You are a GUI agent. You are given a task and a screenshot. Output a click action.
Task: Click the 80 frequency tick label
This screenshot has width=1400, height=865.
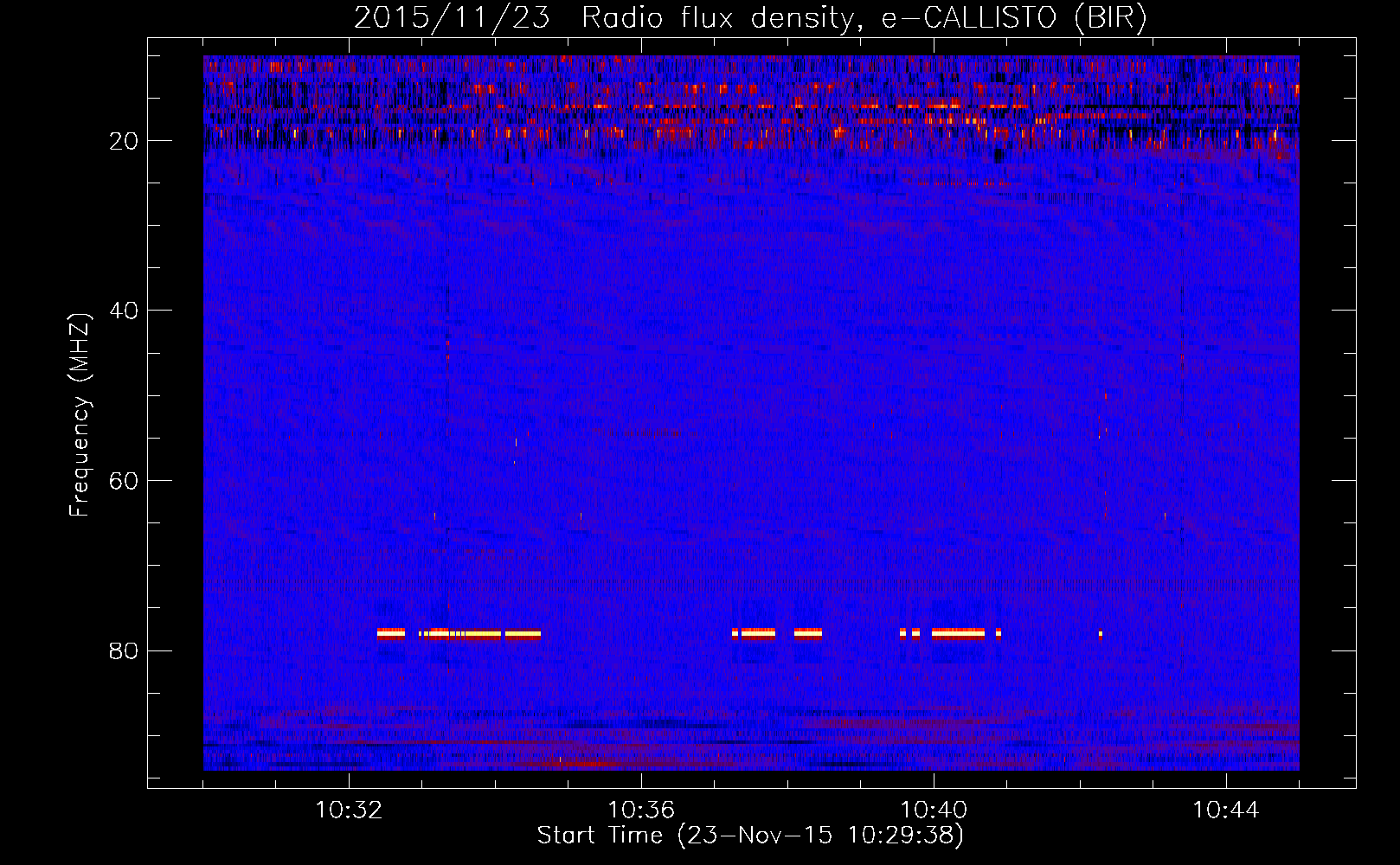click(x=125, y=650)
